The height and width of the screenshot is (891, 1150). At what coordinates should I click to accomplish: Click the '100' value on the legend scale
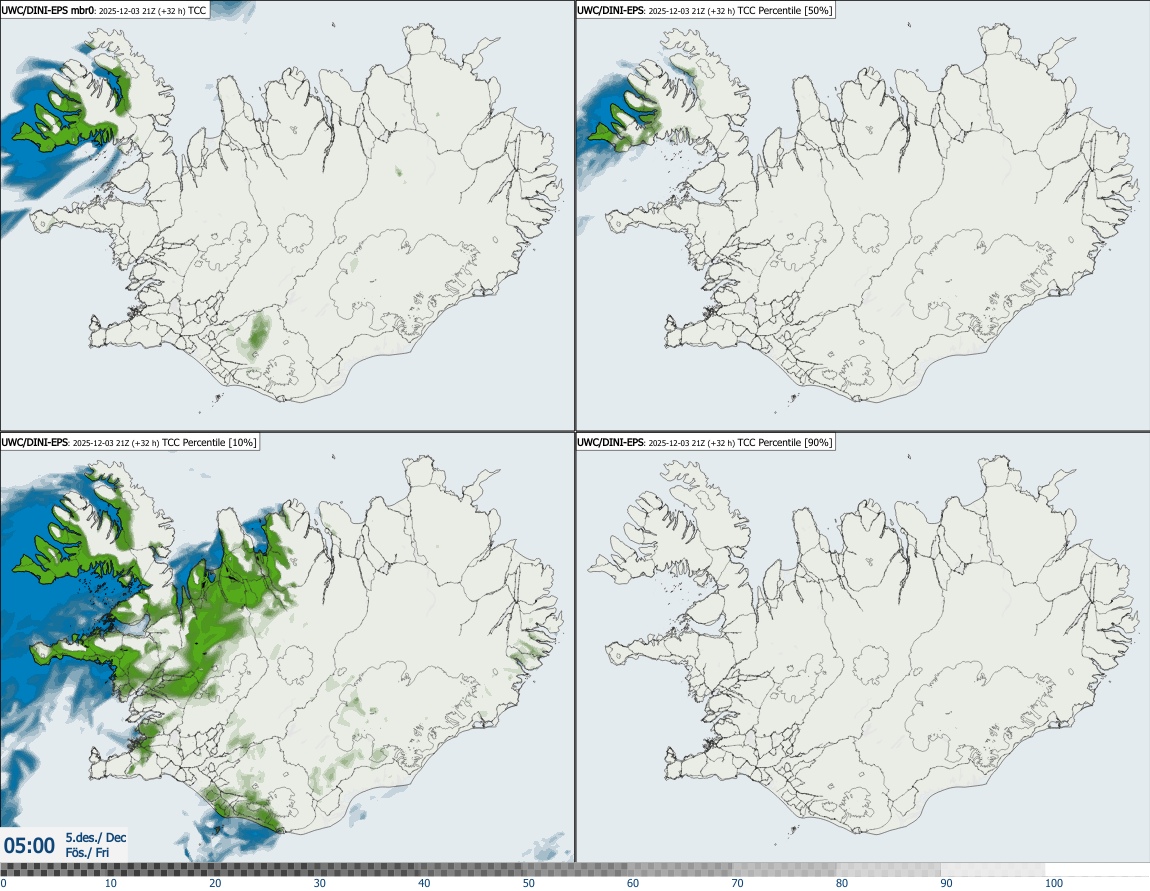pos(1054,883)
